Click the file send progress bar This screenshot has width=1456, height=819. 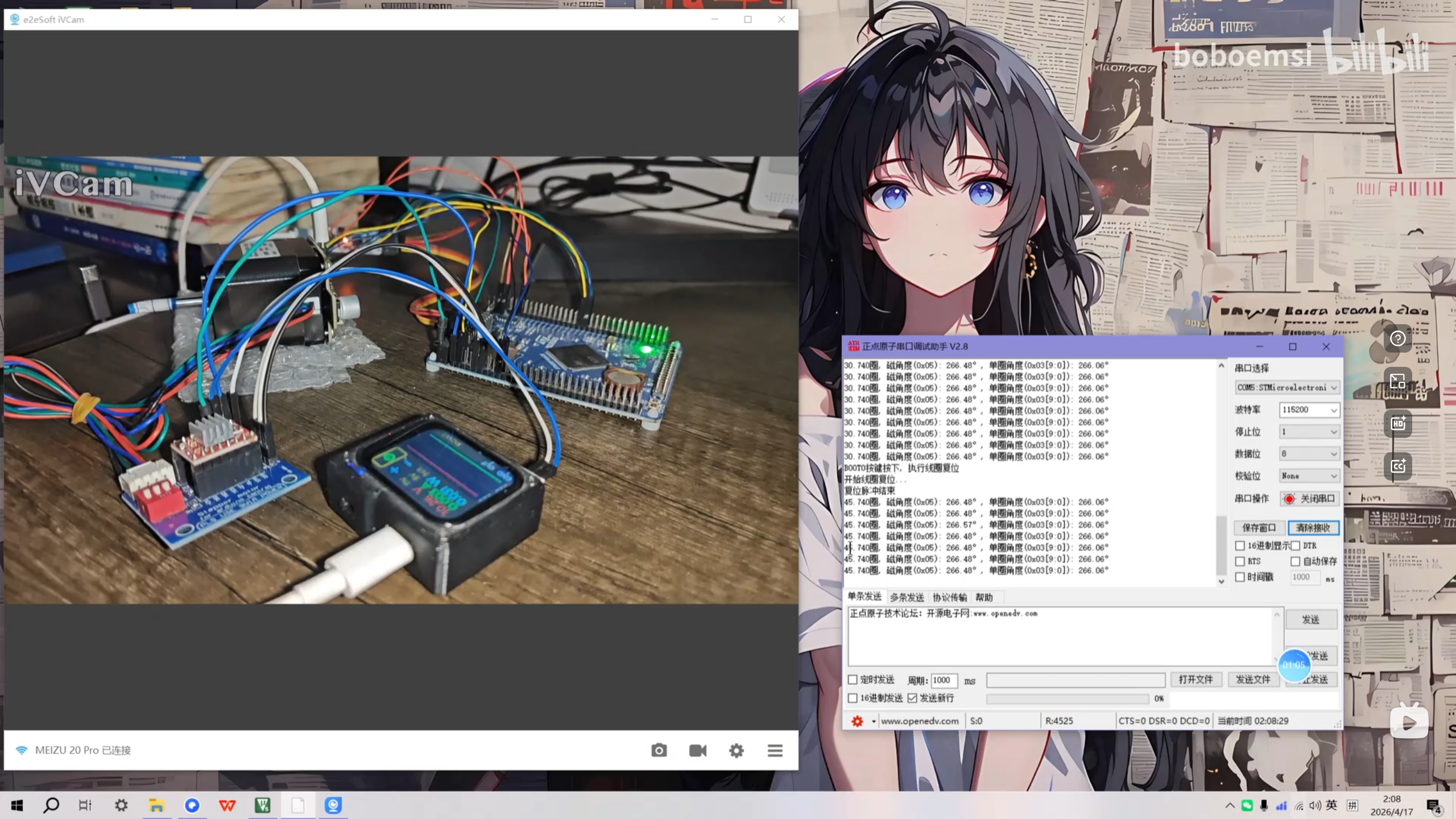tap(1068, 698)
